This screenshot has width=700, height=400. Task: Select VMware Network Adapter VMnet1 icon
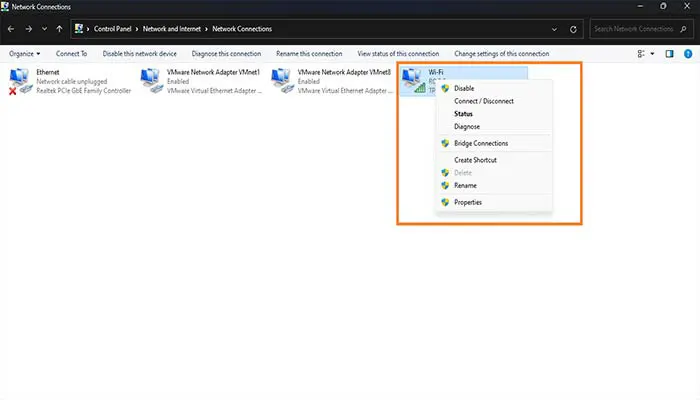click(151, 81)
